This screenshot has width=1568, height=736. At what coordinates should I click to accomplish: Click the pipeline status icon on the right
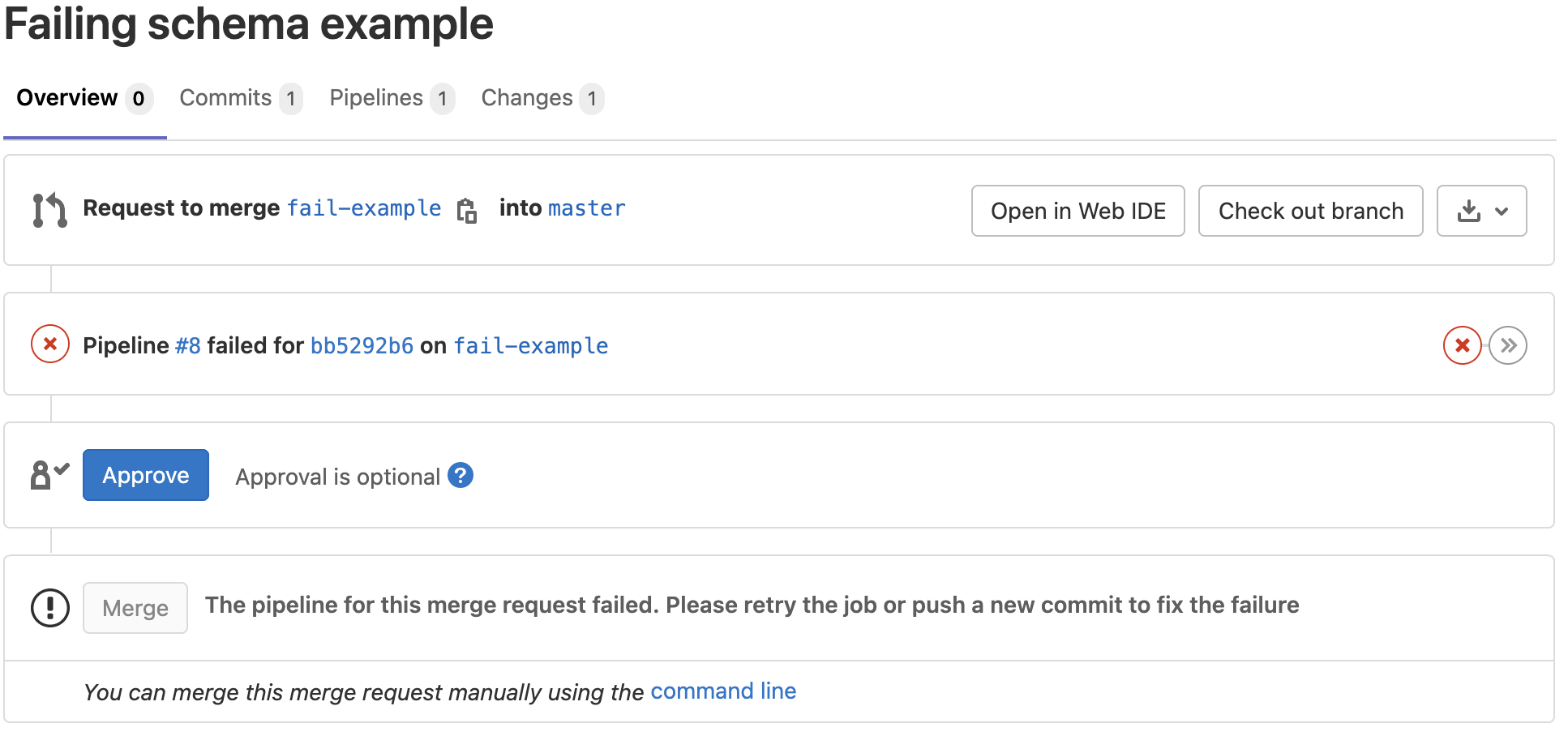1461,344
